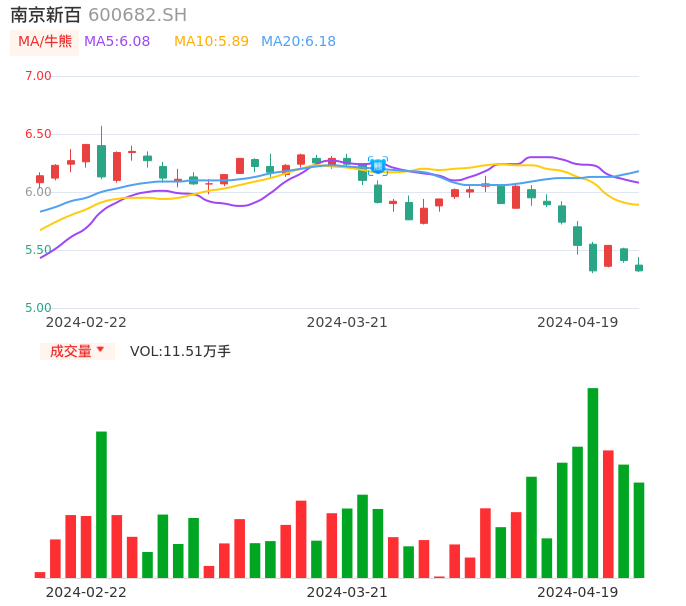Select the rightmost green volume bar
The image size is (686, 606).
point(639,530)
